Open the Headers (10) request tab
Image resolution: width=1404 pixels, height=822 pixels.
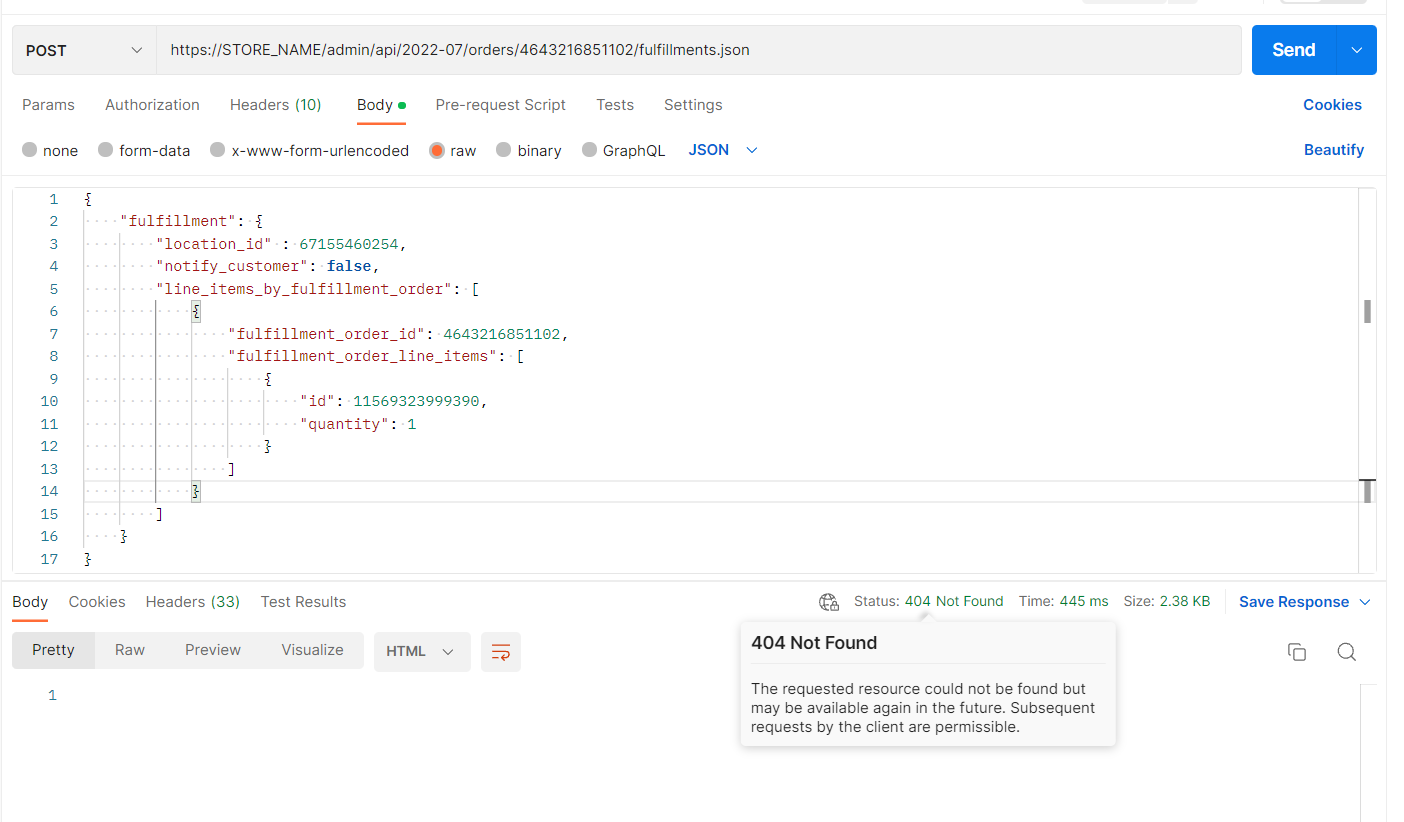point(276,105)
